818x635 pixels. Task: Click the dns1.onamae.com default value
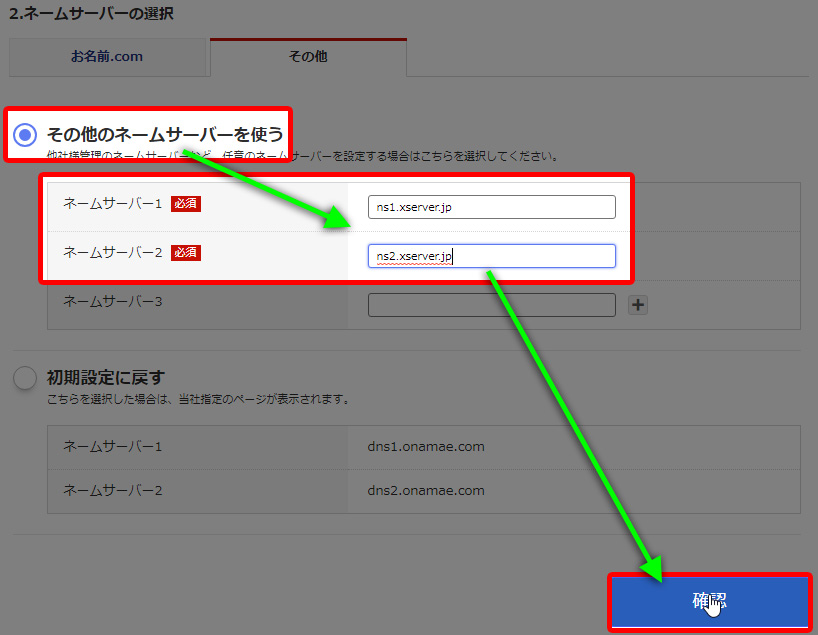(x=426, y=447)
